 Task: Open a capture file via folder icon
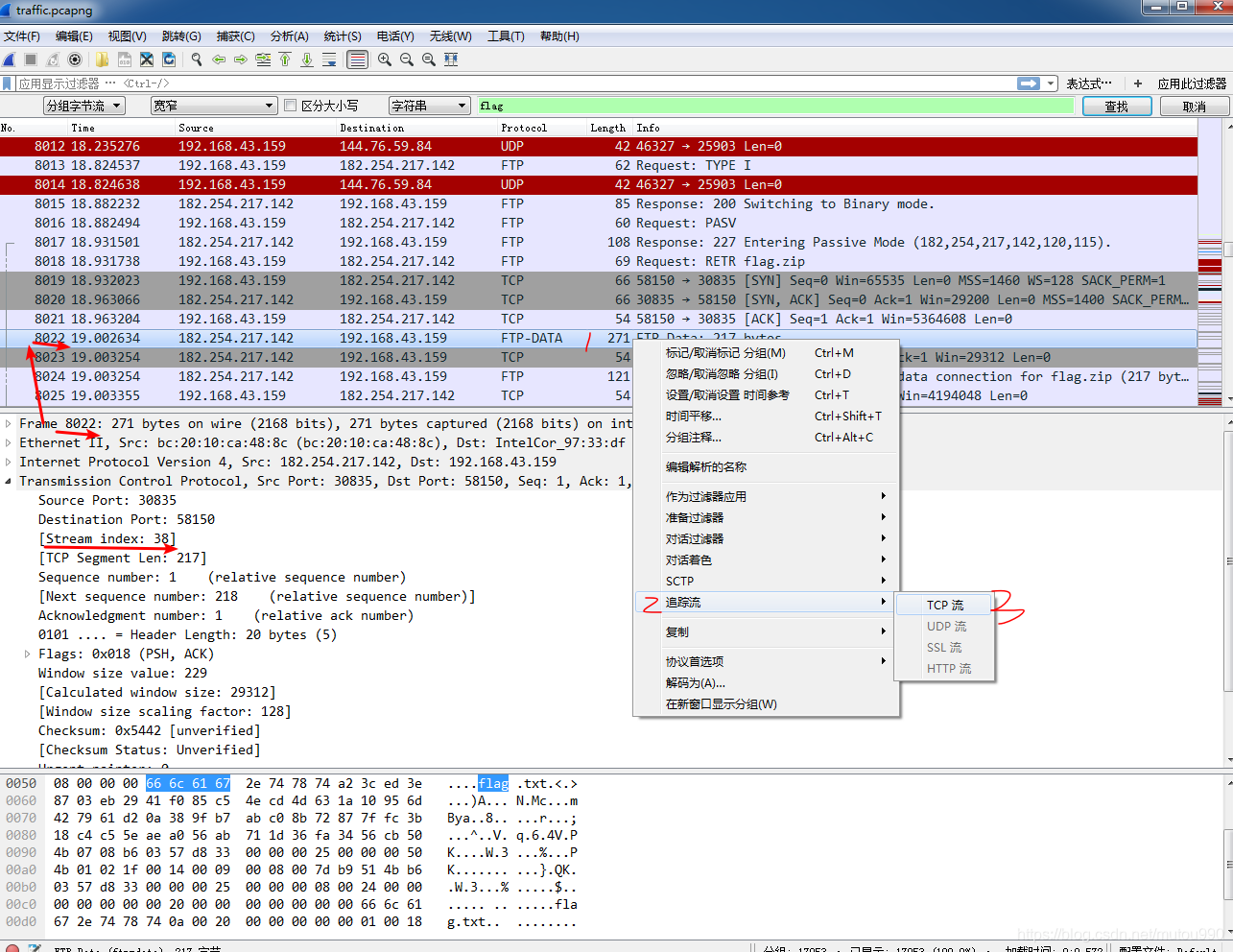pos(102,59)
